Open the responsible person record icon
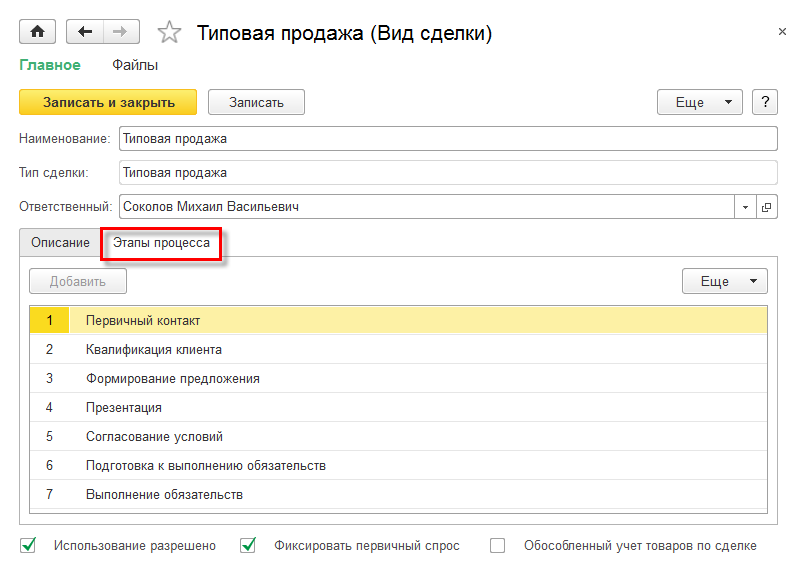The height and width of the screenshot is (571, 804). pyautogui.click(x=767, y=207)
